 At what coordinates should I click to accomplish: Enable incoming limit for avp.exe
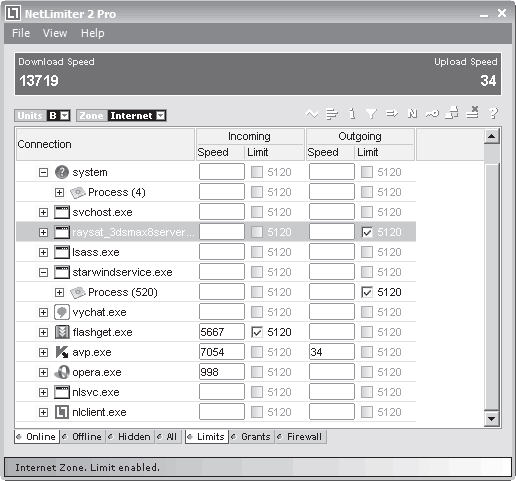coord(257,352)
